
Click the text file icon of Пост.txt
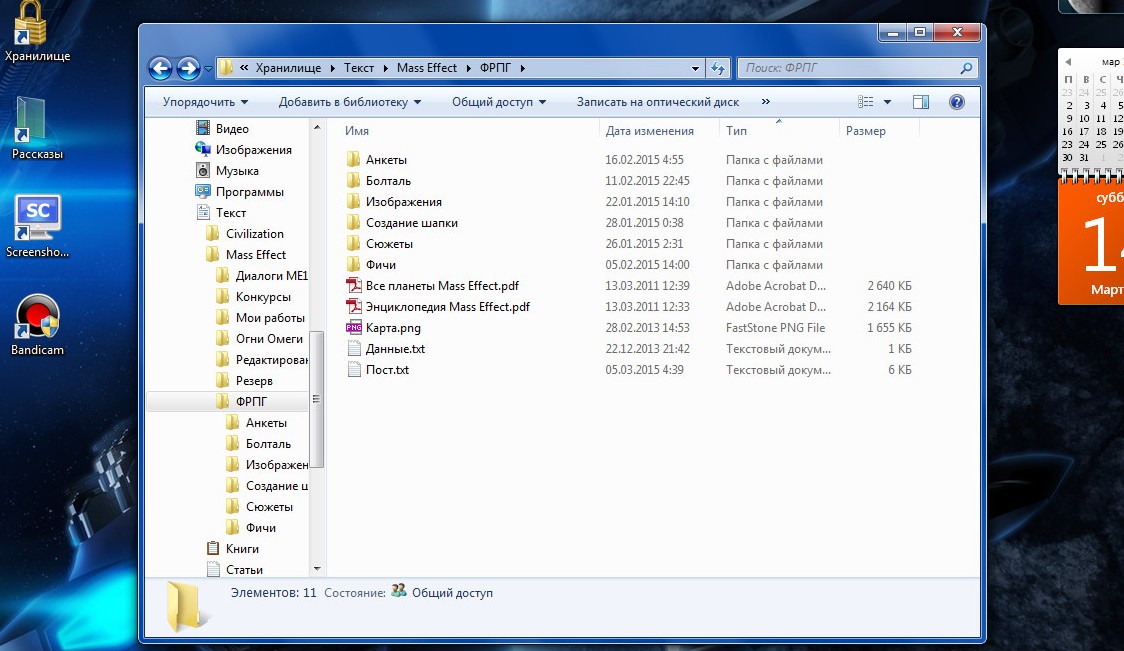[353, 369]
